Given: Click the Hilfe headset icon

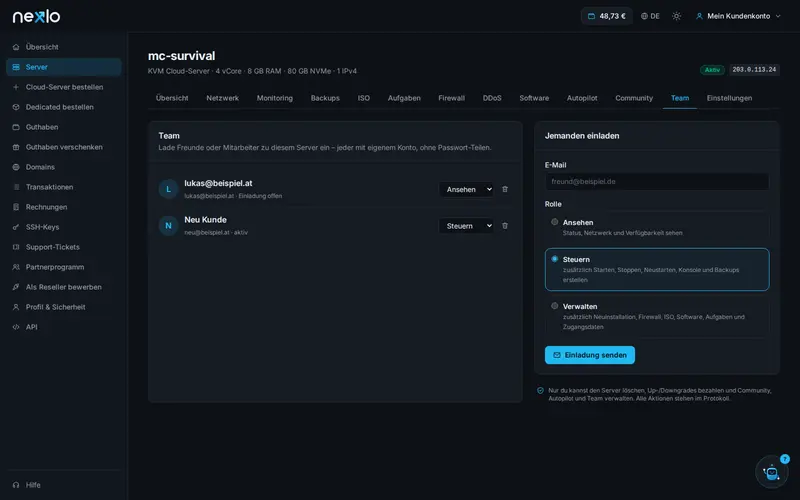Looking at the screenshot, I should click(x=16, y=485).
